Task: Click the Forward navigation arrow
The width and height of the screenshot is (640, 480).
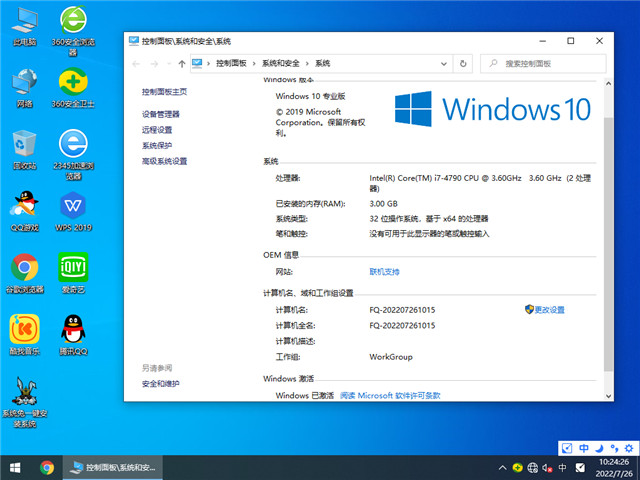Action: point(154,64)
